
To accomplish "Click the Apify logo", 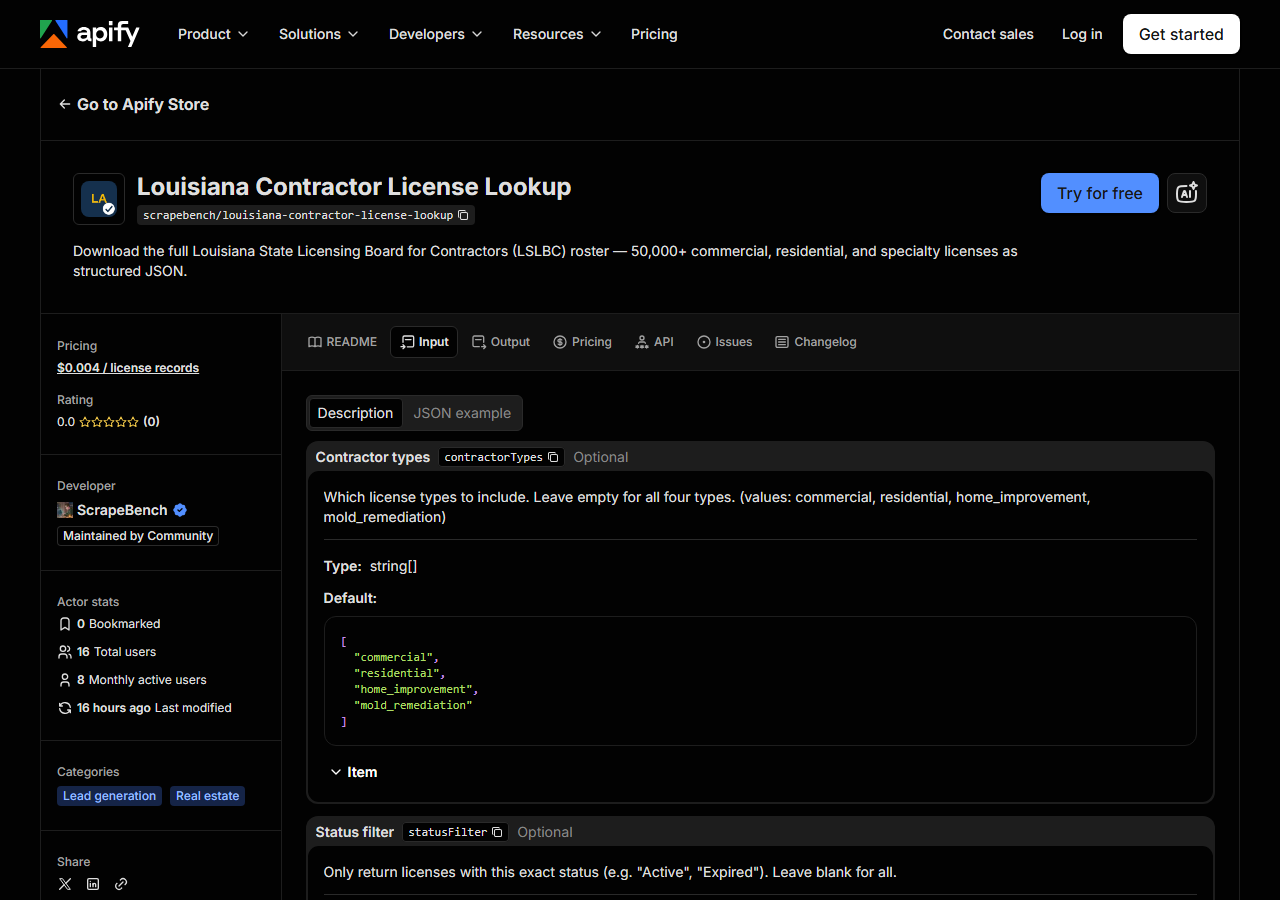I will pyautogui.click(x=89, y=34).
